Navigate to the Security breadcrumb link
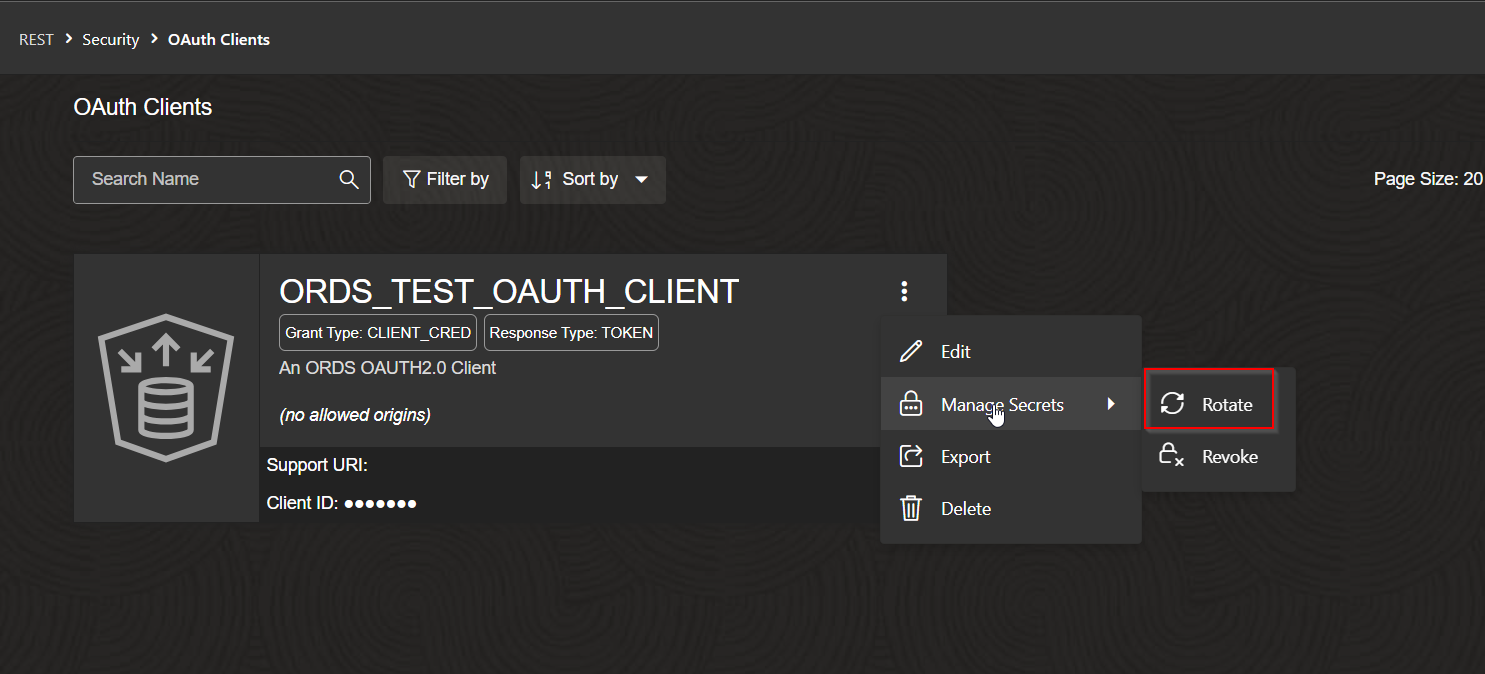 110,40
